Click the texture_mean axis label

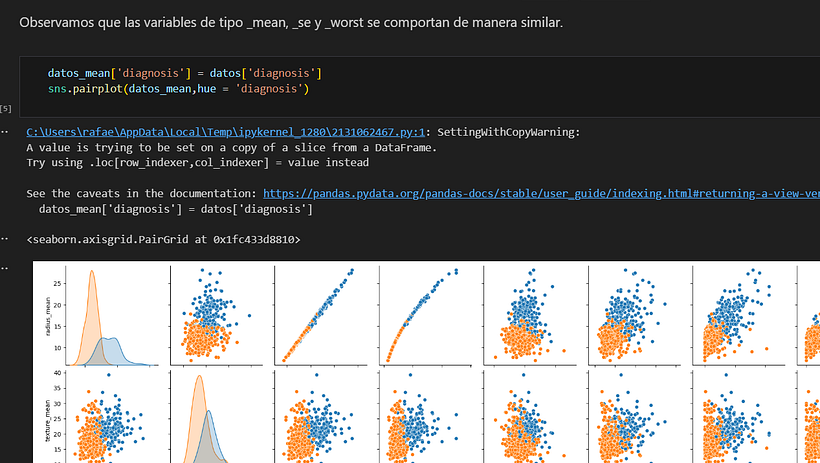coord(48,420)
